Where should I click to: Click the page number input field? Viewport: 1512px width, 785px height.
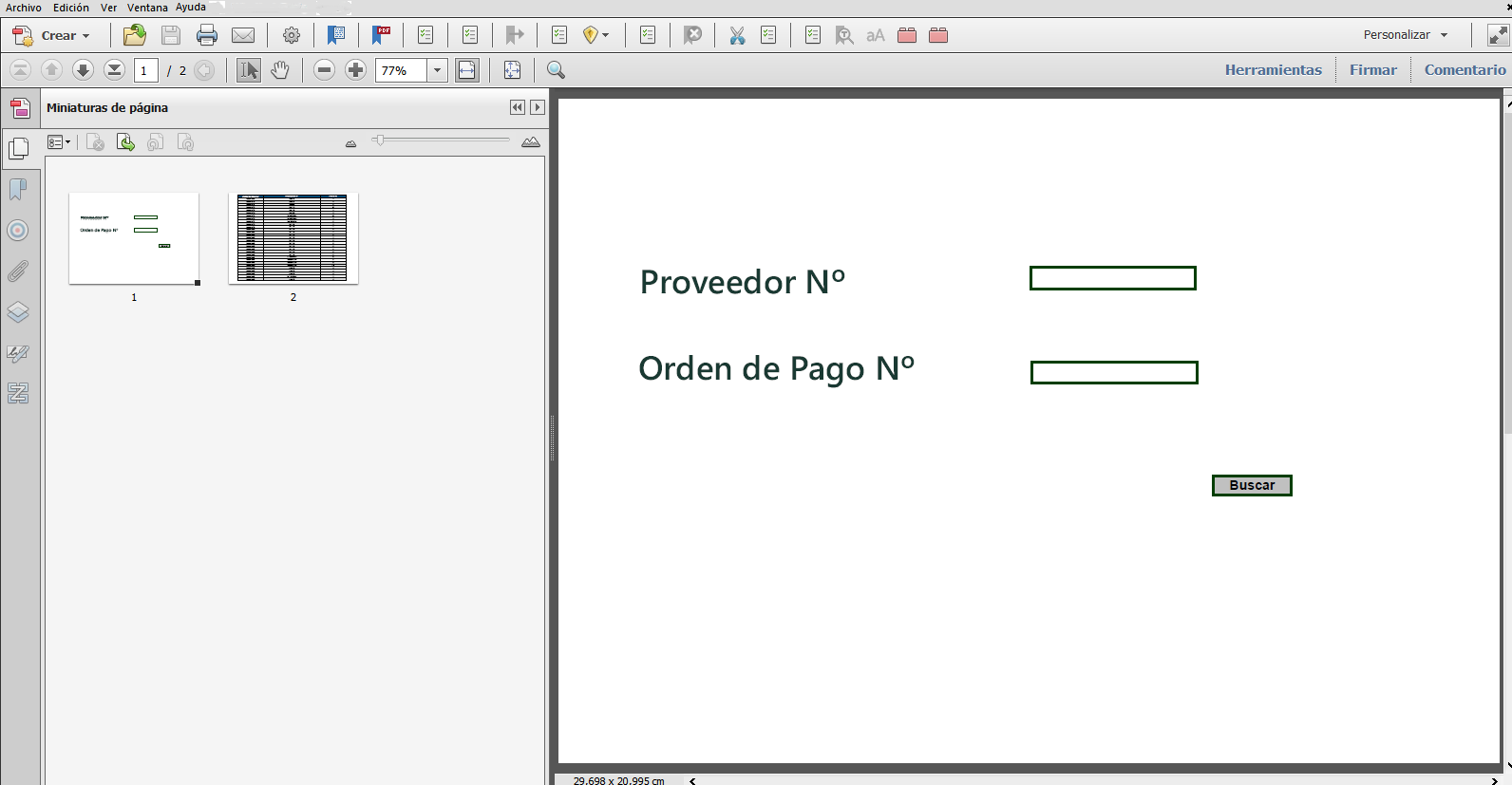[x=146, y=70]
